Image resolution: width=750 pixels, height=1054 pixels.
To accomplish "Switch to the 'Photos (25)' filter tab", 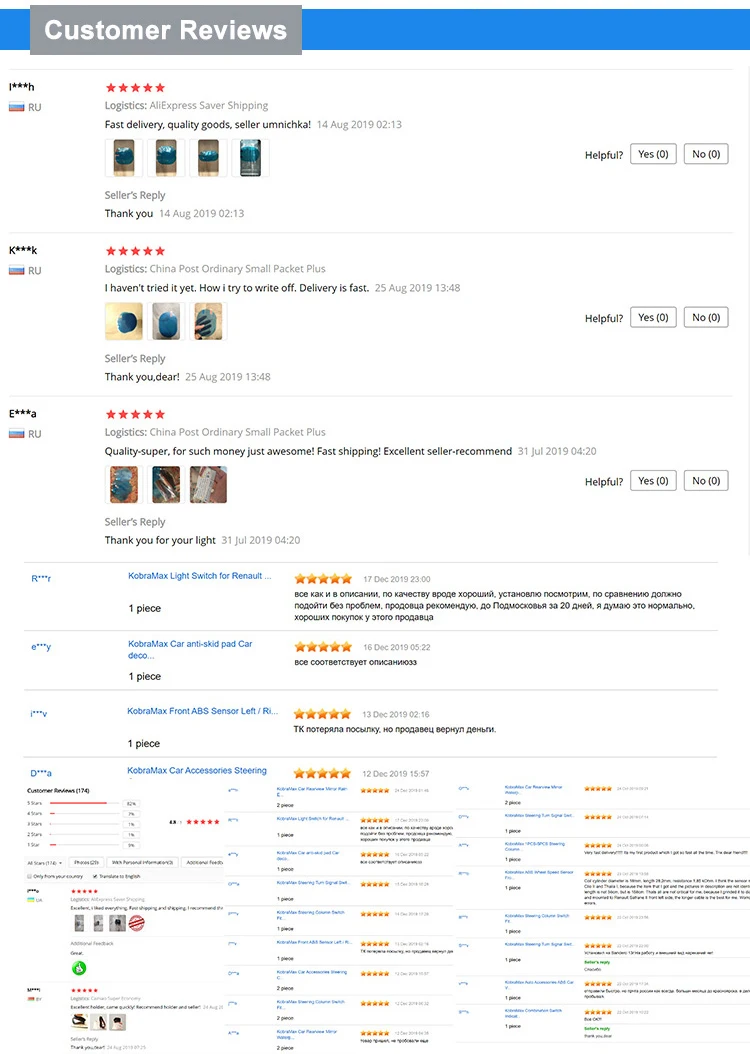I will coord(87,862).
